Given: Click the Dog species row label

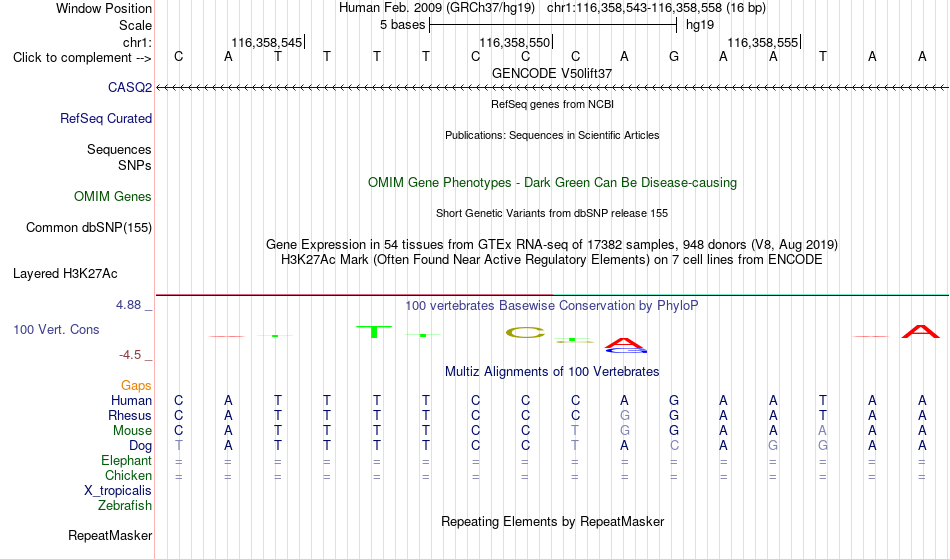Looking at the screenshot, I should [x=140, y=446].
